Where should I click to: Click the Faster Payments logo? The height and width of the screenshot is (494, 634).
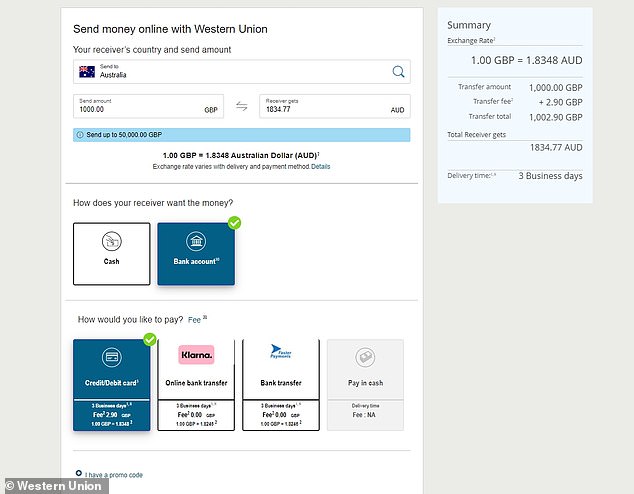click(x=281, y=351)
